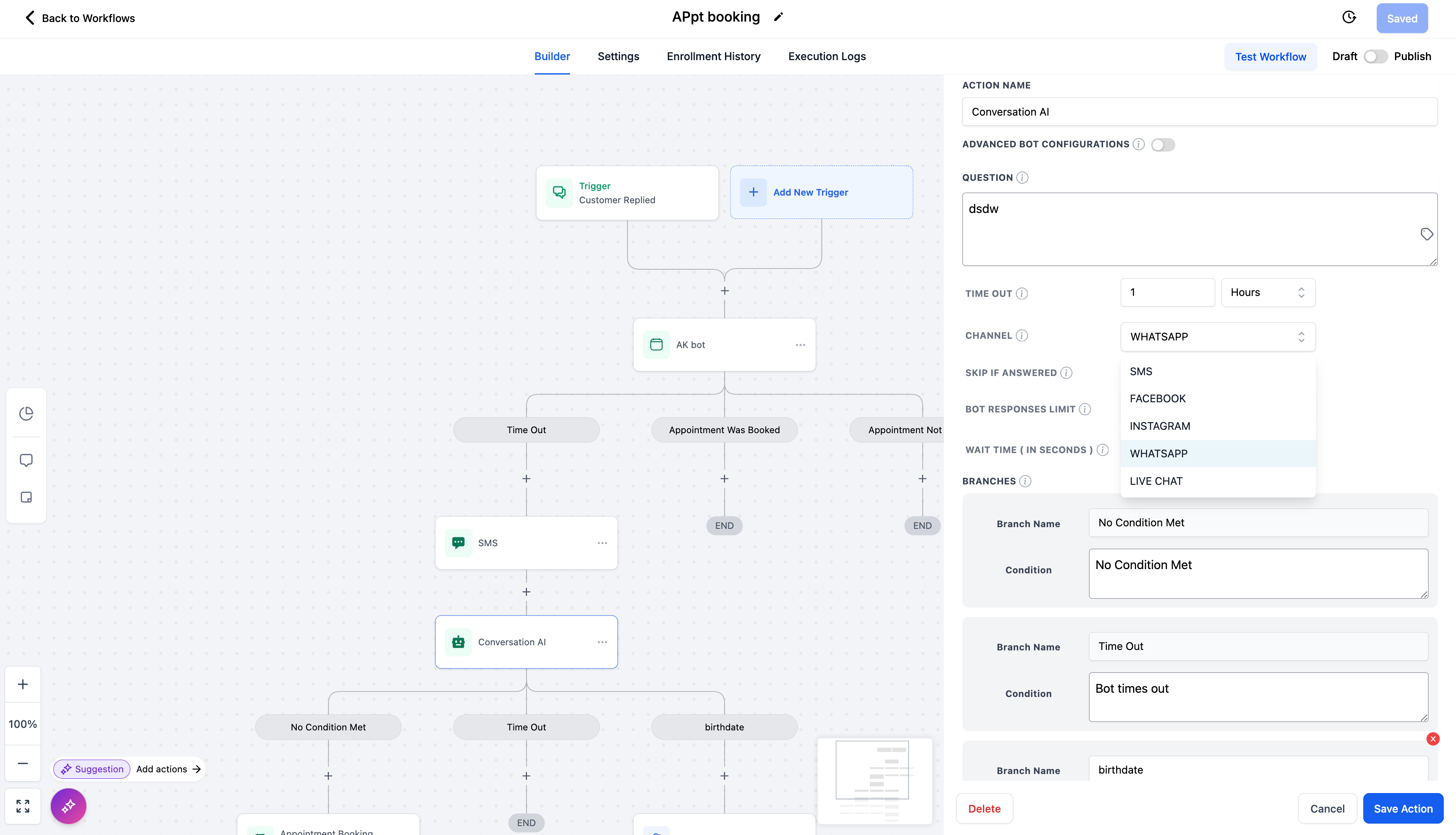
Task: Open the stats pie chart sidebar icon
Action: (x=26, y=414)
